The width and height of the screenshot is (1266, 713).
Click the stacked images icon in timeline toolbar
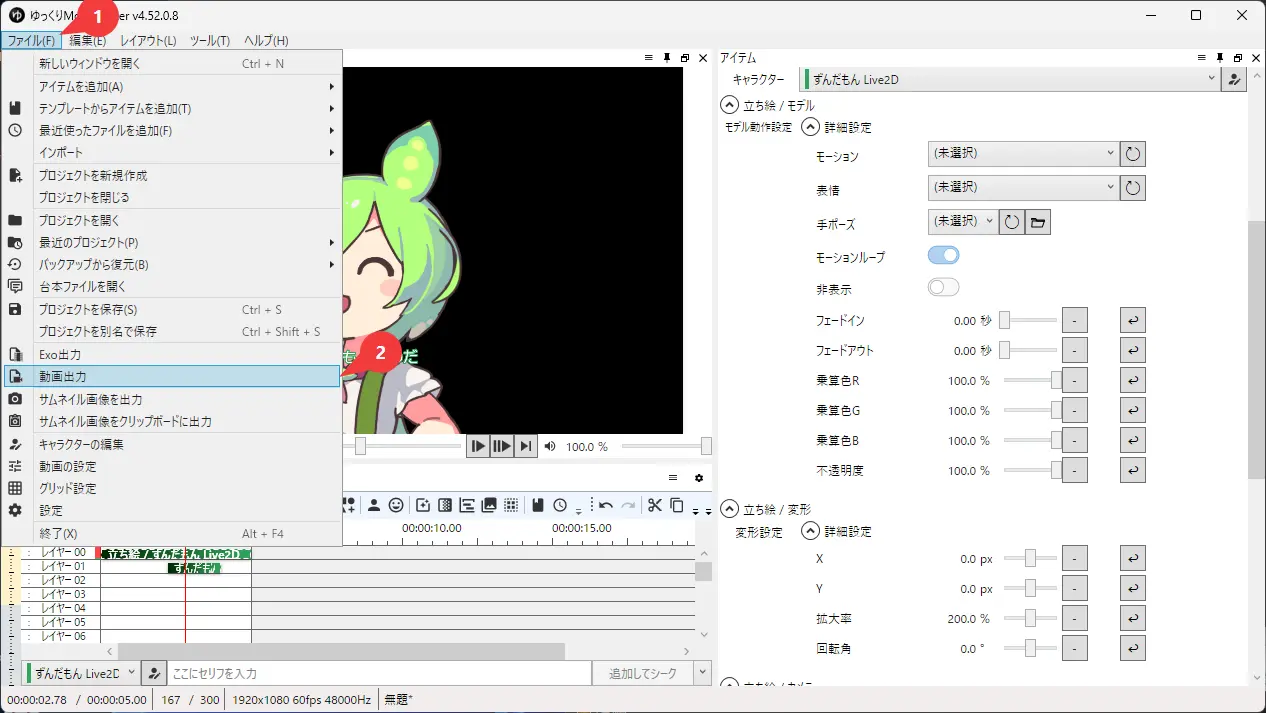(489, 505)
